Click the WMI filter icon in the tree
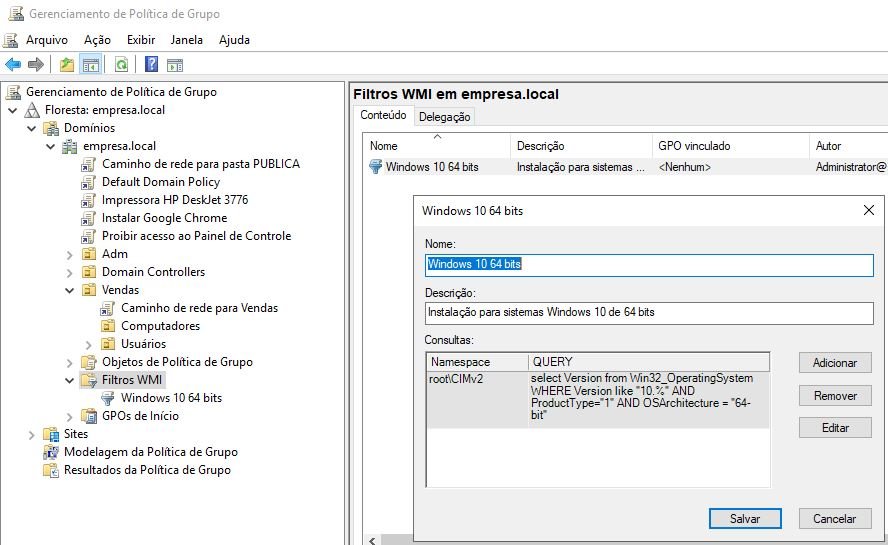Screen dimensions: 888x545 (108, 398)
